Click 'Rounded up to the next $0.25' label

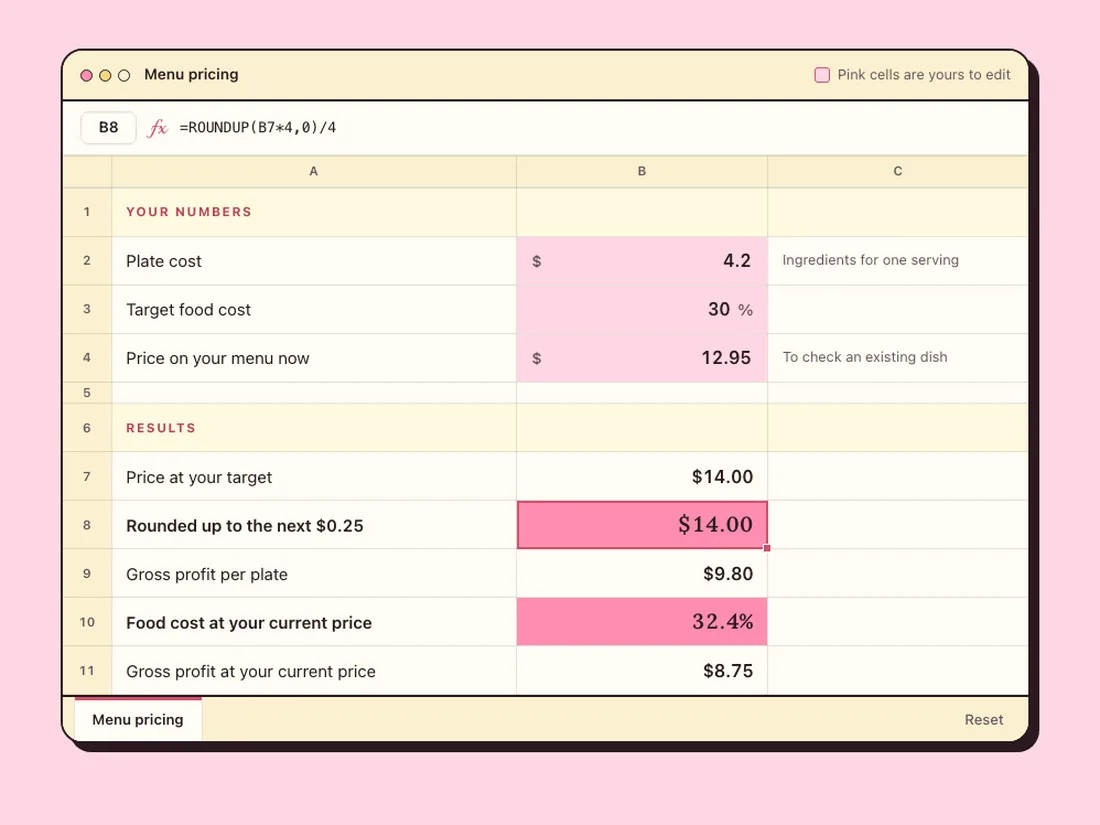[x=245, y=525]
